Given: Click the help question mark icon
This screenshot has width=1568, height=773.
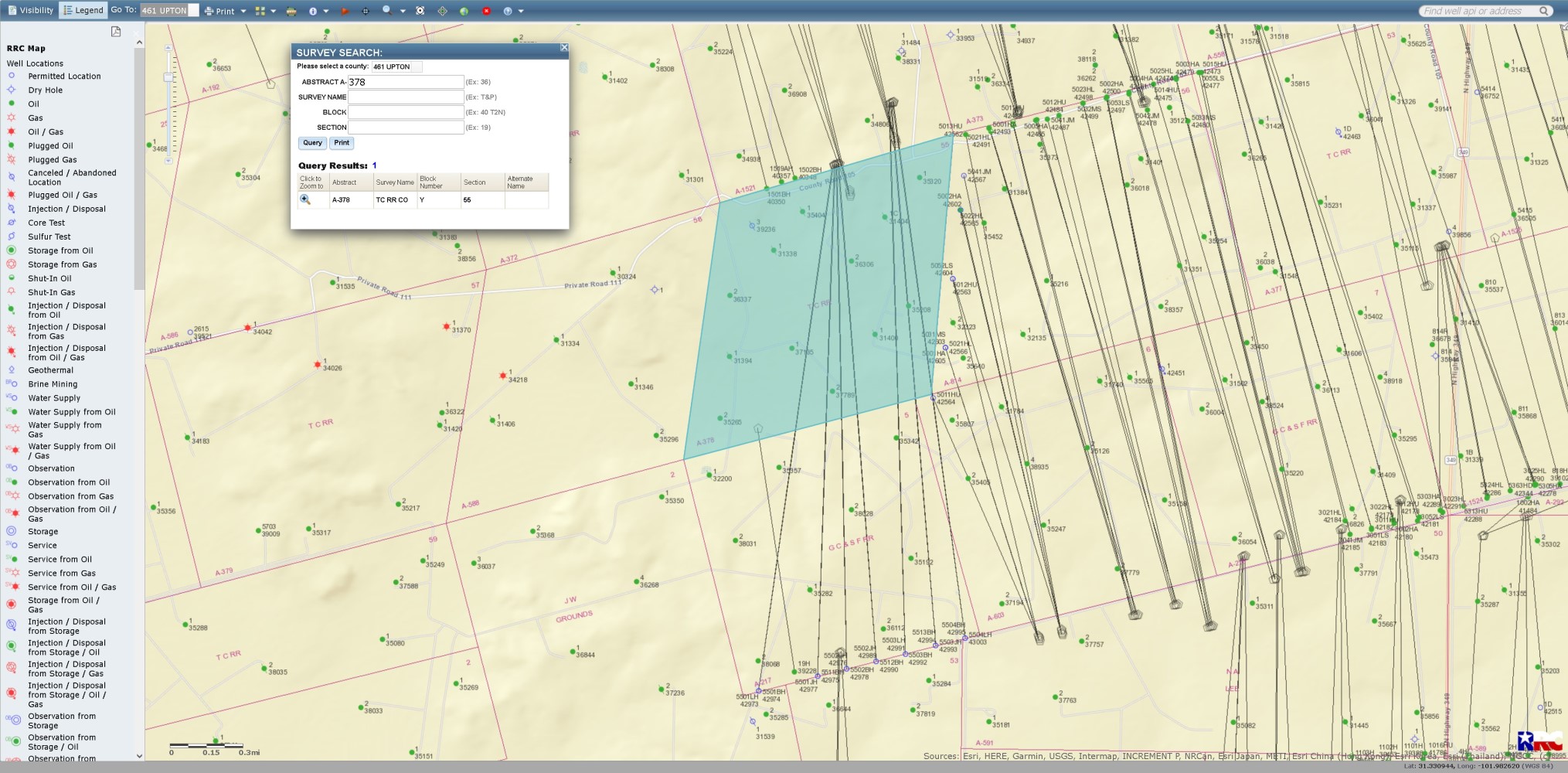Looking at the screenshot, I should click(508, 11).
